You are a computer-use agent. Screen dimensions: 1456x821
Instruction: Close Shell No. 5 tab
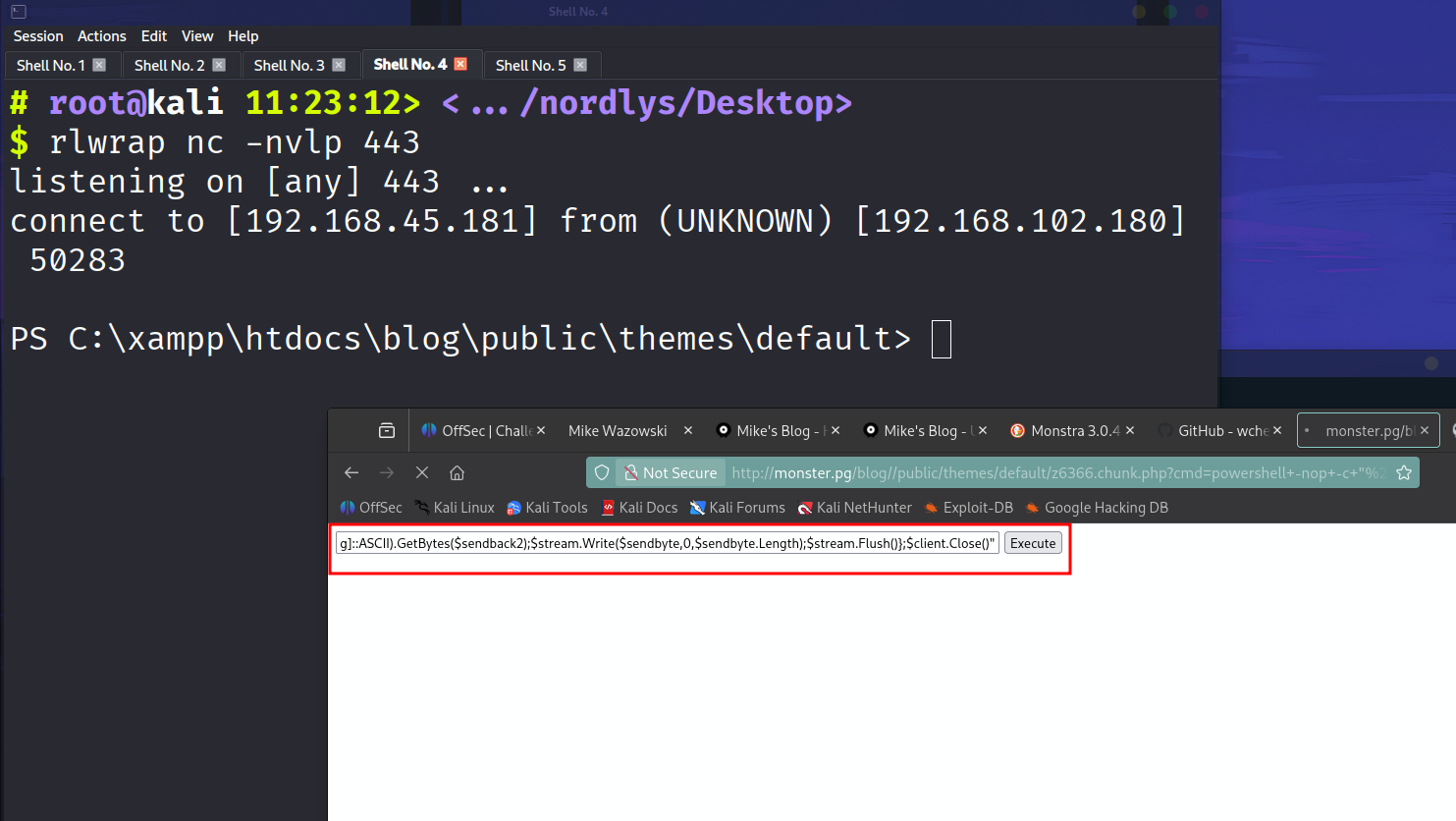point(580,65)
